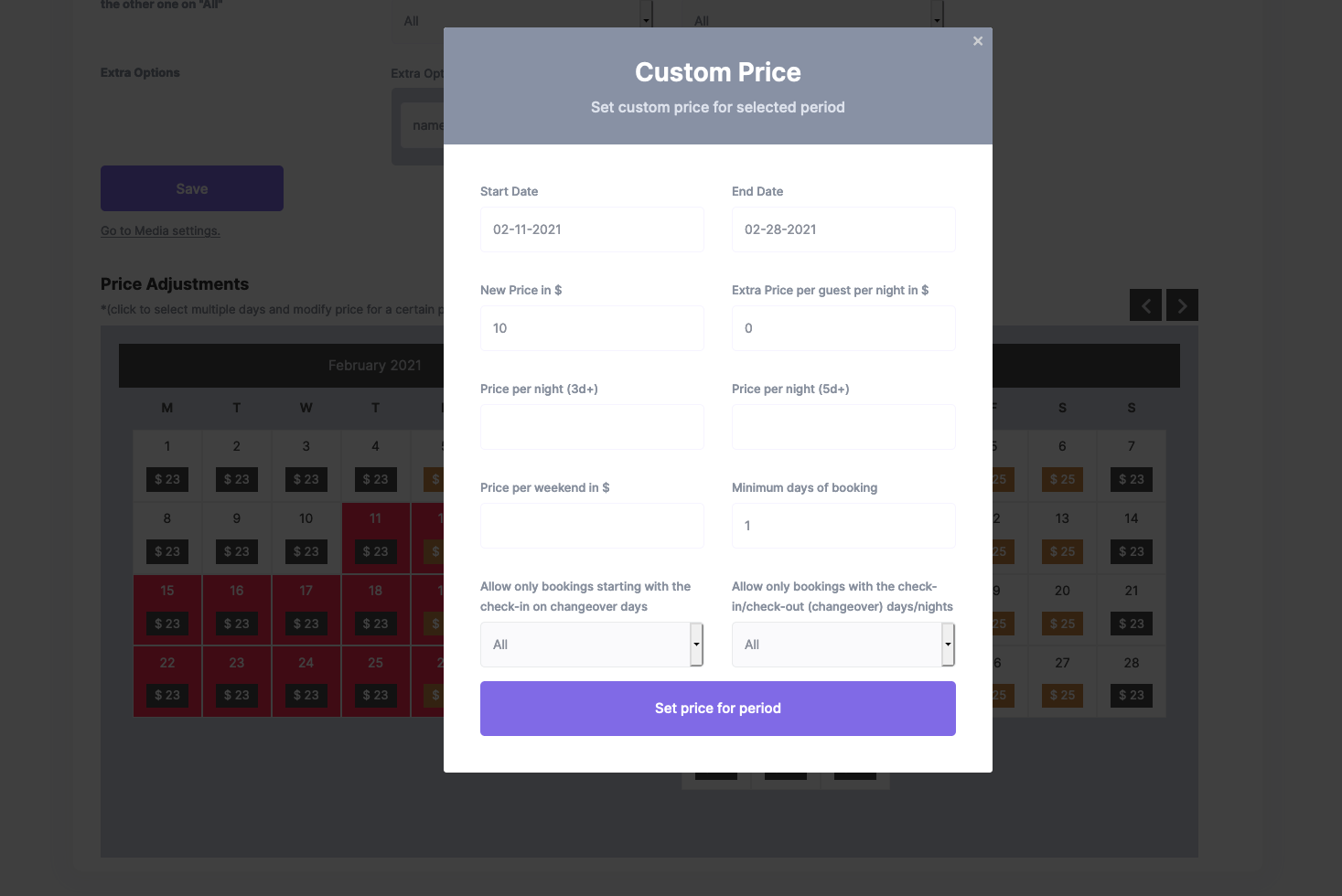Select Price per night (5d+) field
The image size is (1342, 896).
843,427
